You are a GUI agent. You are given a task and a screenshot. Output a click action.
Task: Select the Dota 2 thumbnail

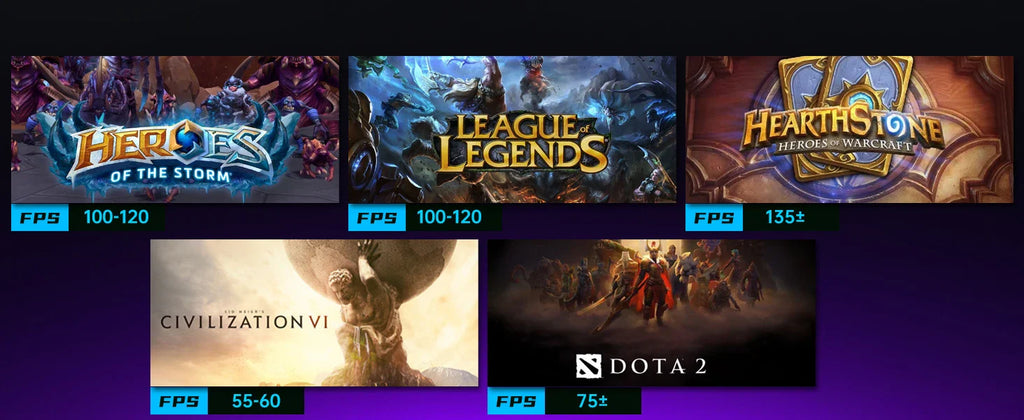click(x=652, y=313)
